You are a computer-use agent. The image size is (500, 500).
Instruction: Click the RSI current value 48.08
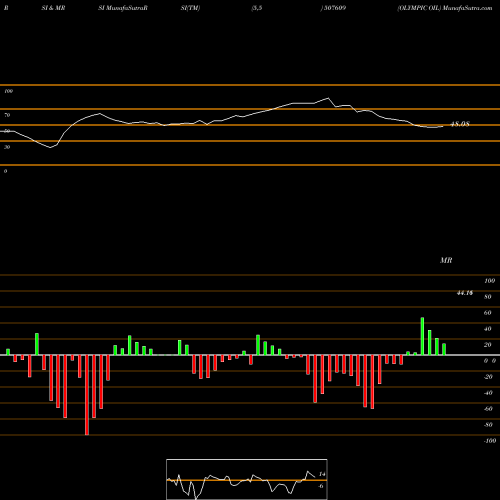(460, 124)
